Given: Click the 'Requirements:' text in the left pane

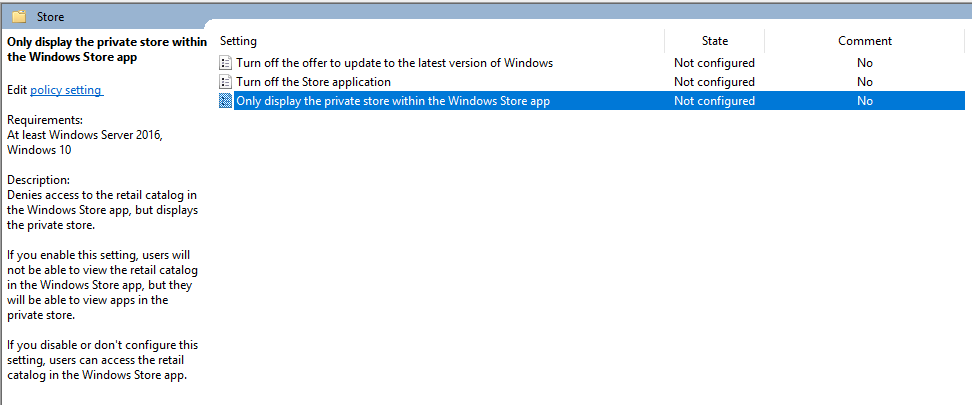Looking at the screenshot, I should pos(43,120).
